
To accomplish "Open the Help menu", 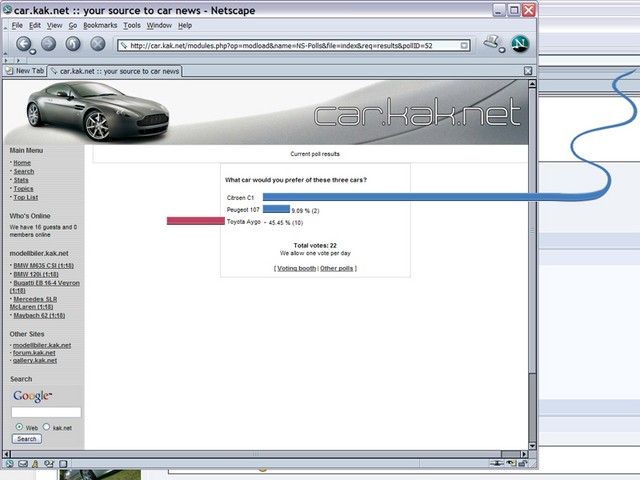I will click(x=185, y=25).
